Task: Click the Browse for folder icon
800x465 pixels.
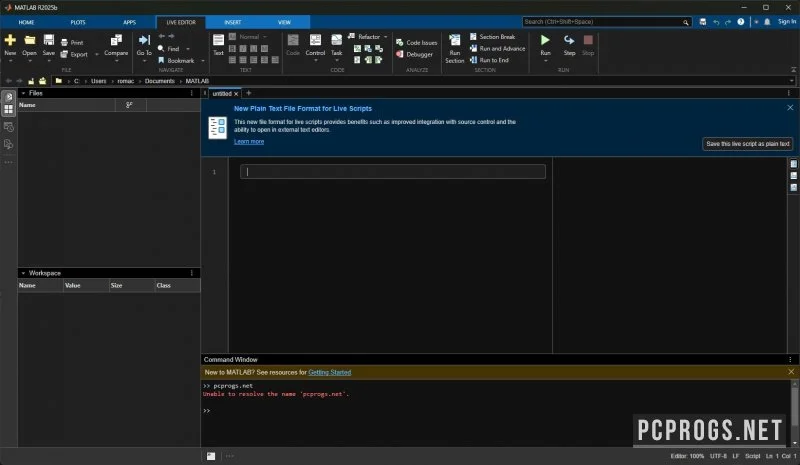Action: pos(42,81)
